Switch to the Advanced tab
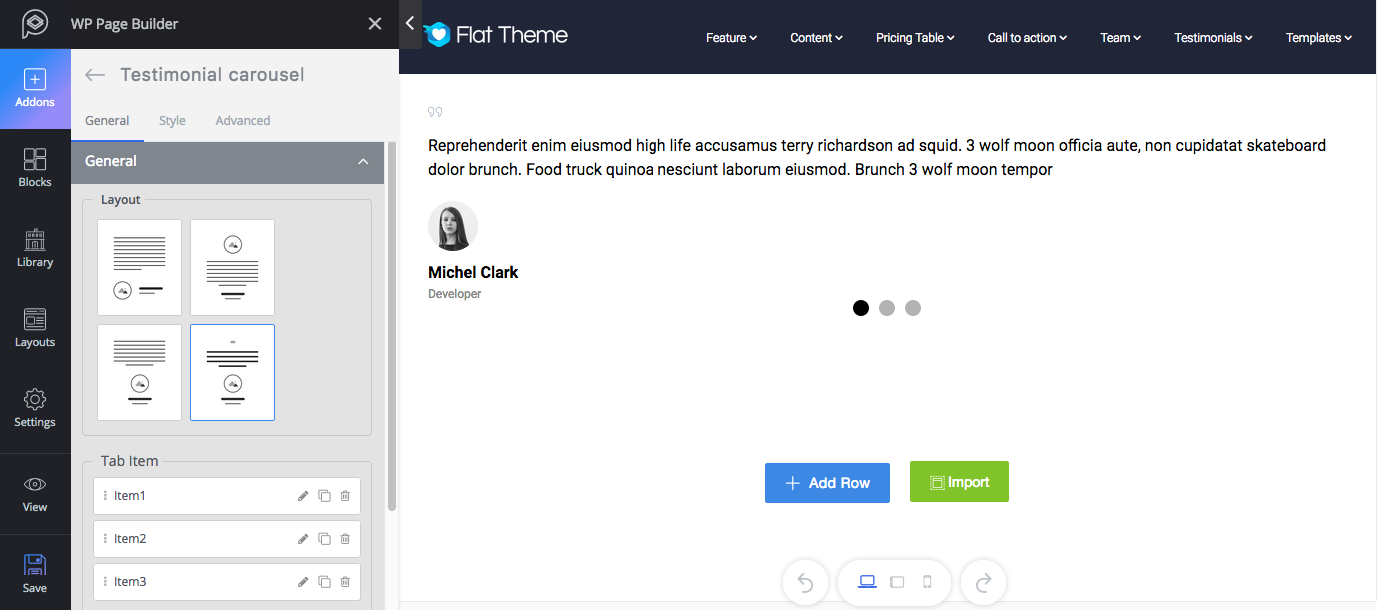1377x610 pixels. [x=243, y=120]
